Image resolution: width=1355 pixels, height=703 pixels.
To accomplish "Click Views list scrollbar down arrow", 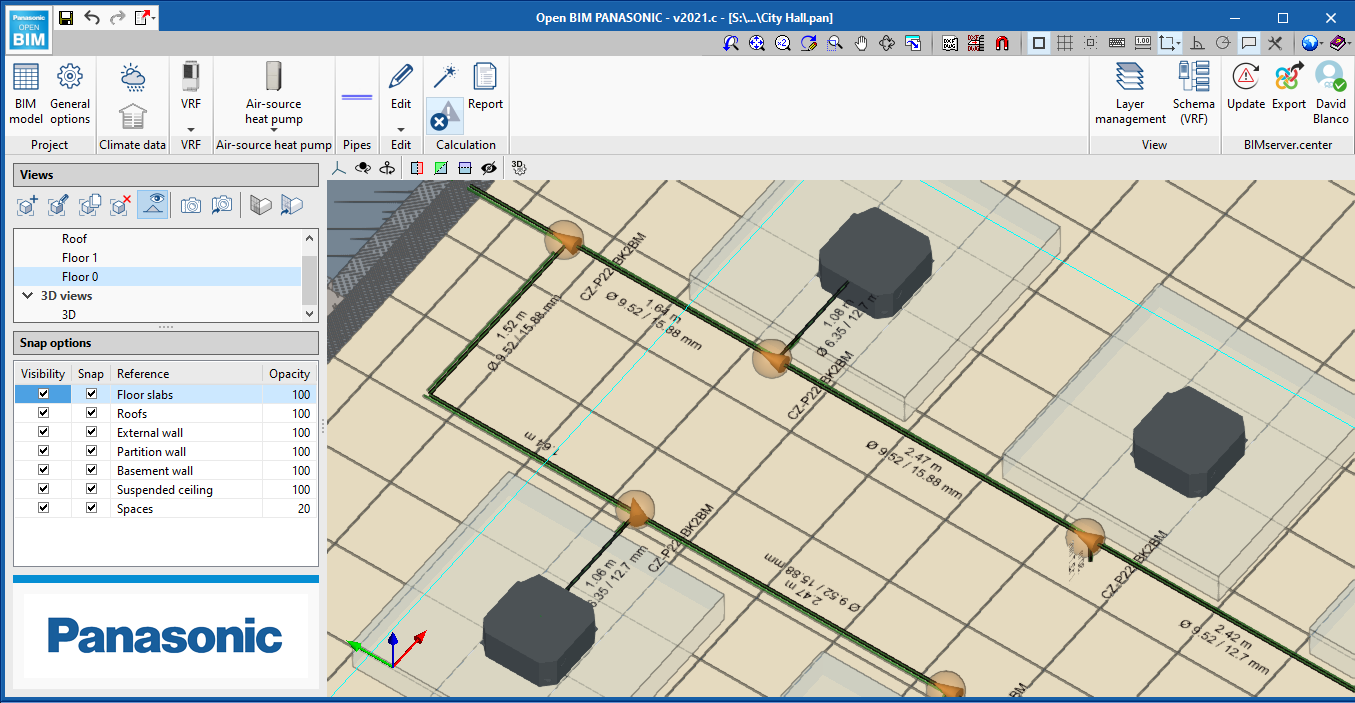I will [x=310, y=313].
